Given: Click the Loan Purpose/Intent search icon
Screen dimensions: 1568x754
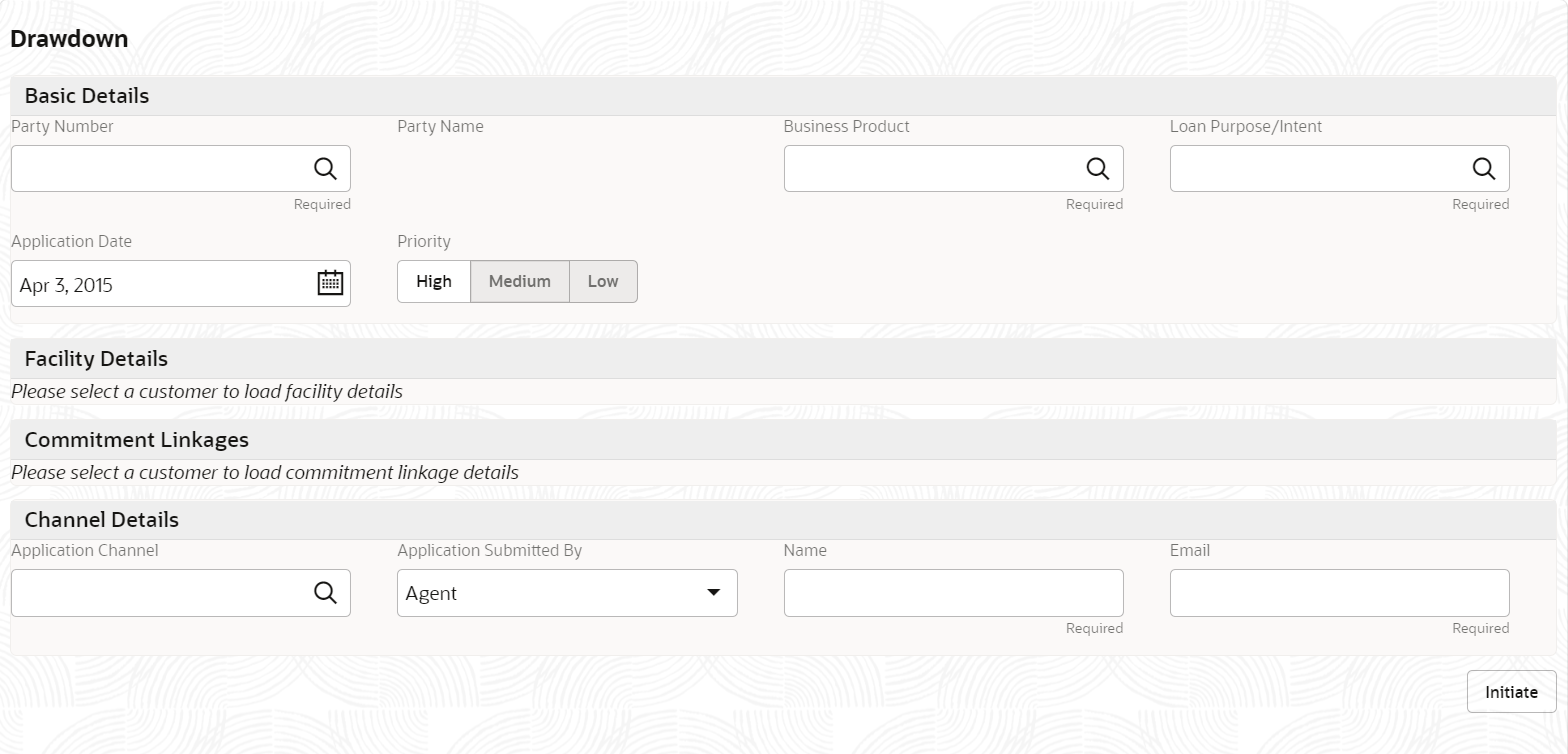Looking at the screenshot, I should click(x=1484, y=169).
